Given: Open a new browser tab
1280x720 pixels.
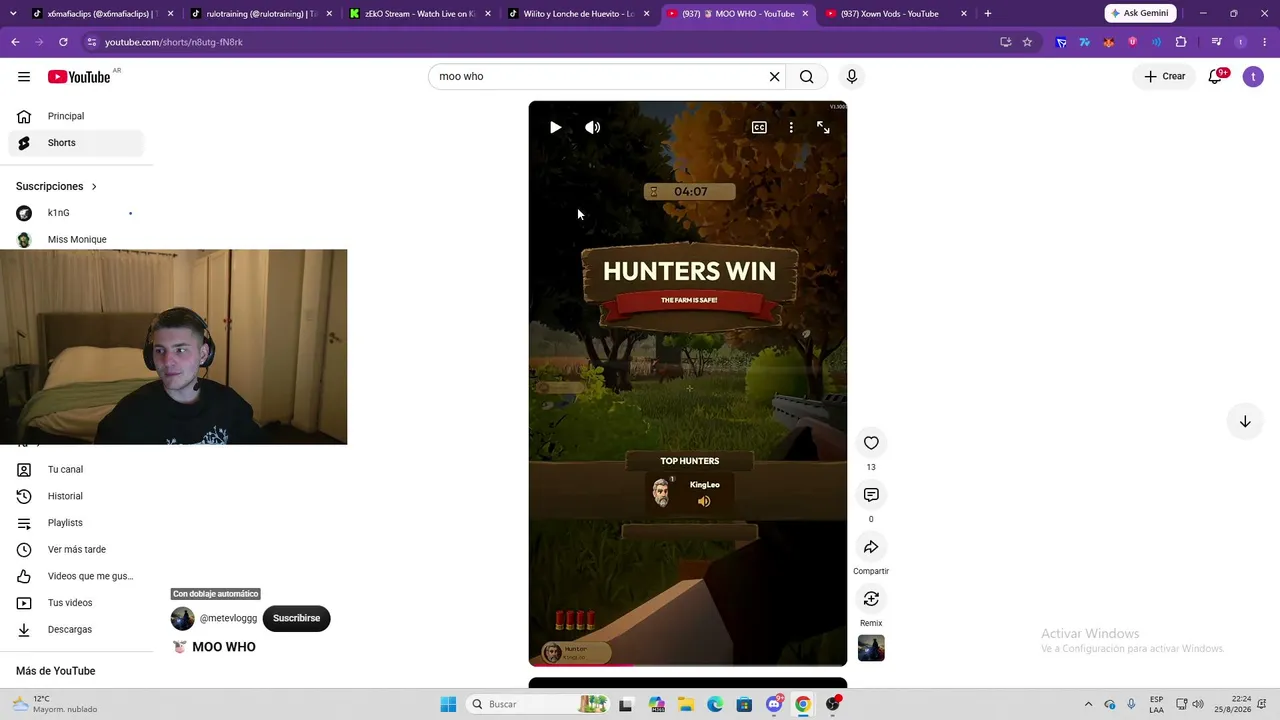Looking at the screenshot, I should pos(988,14).
